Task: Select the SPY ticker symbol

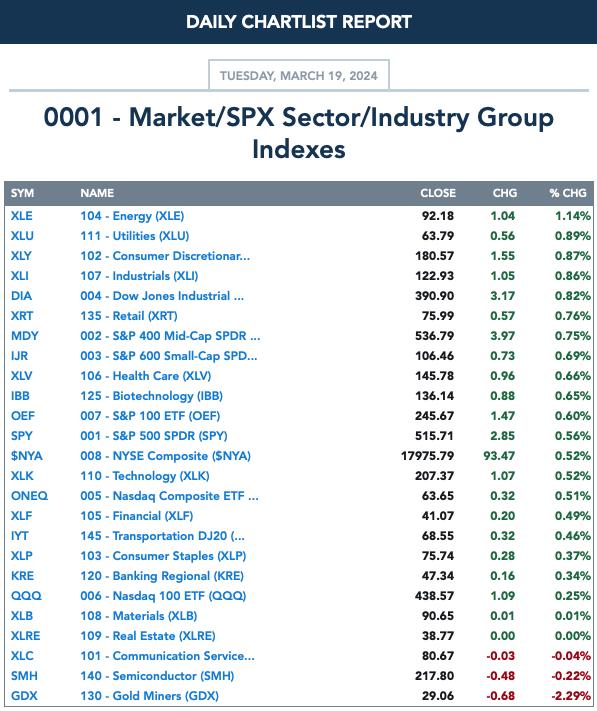Action: point(22,436)
